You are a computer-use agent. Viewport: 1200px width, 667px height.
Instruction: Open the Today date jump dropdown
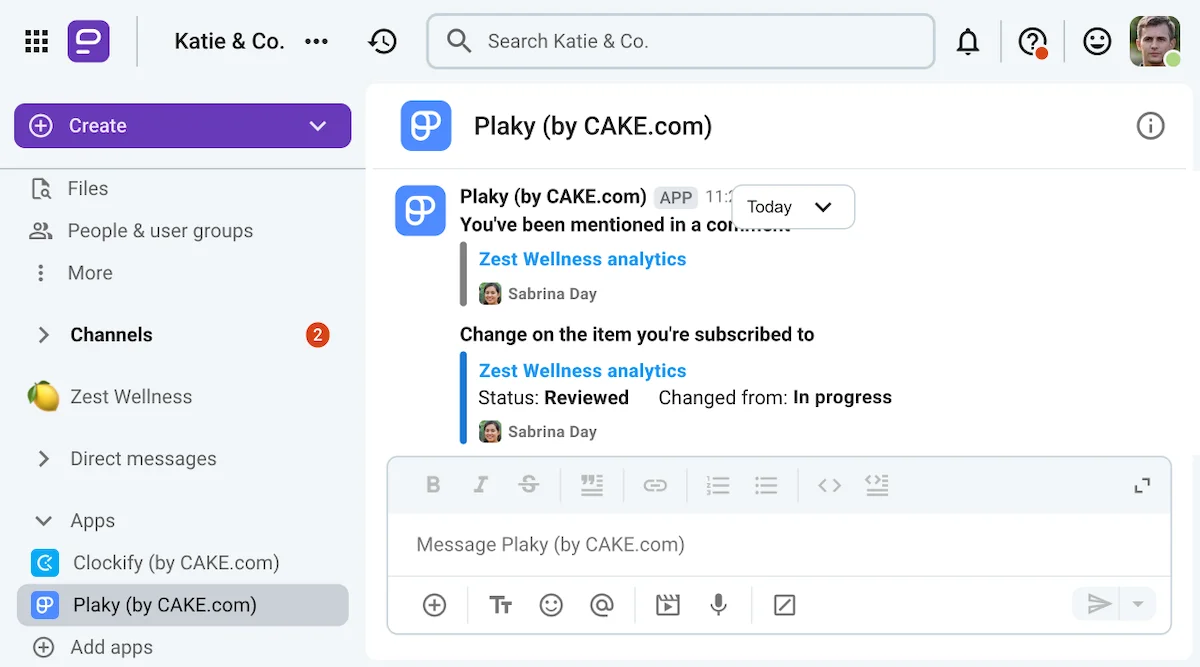[793, 207]
